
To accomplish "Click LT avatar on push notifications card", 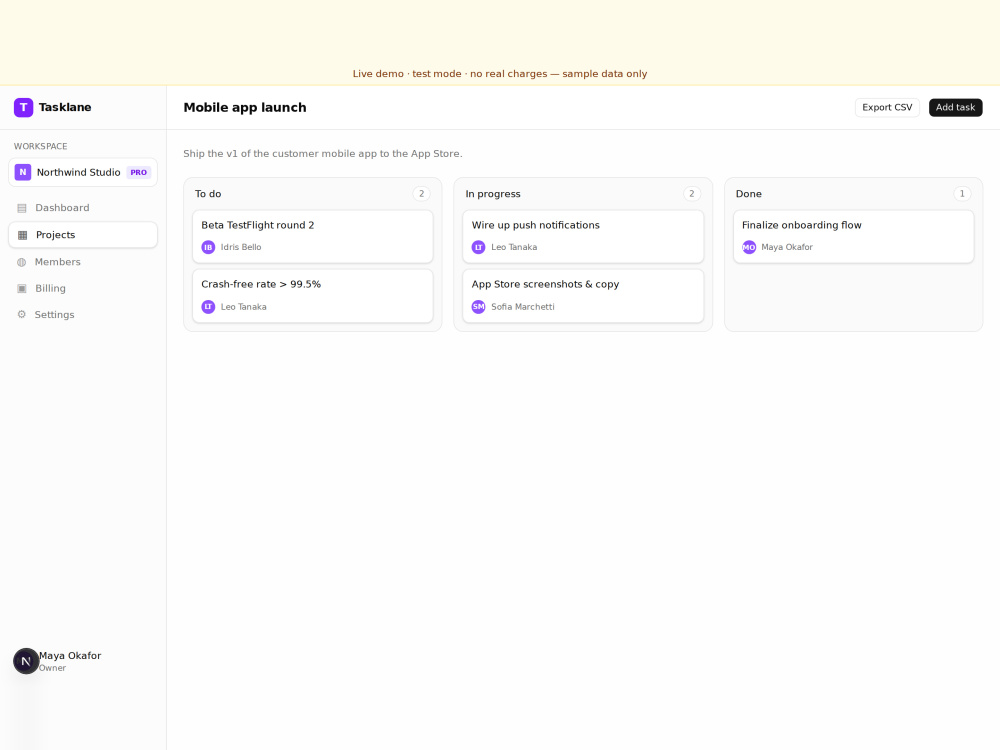I will tap(478, 247).
